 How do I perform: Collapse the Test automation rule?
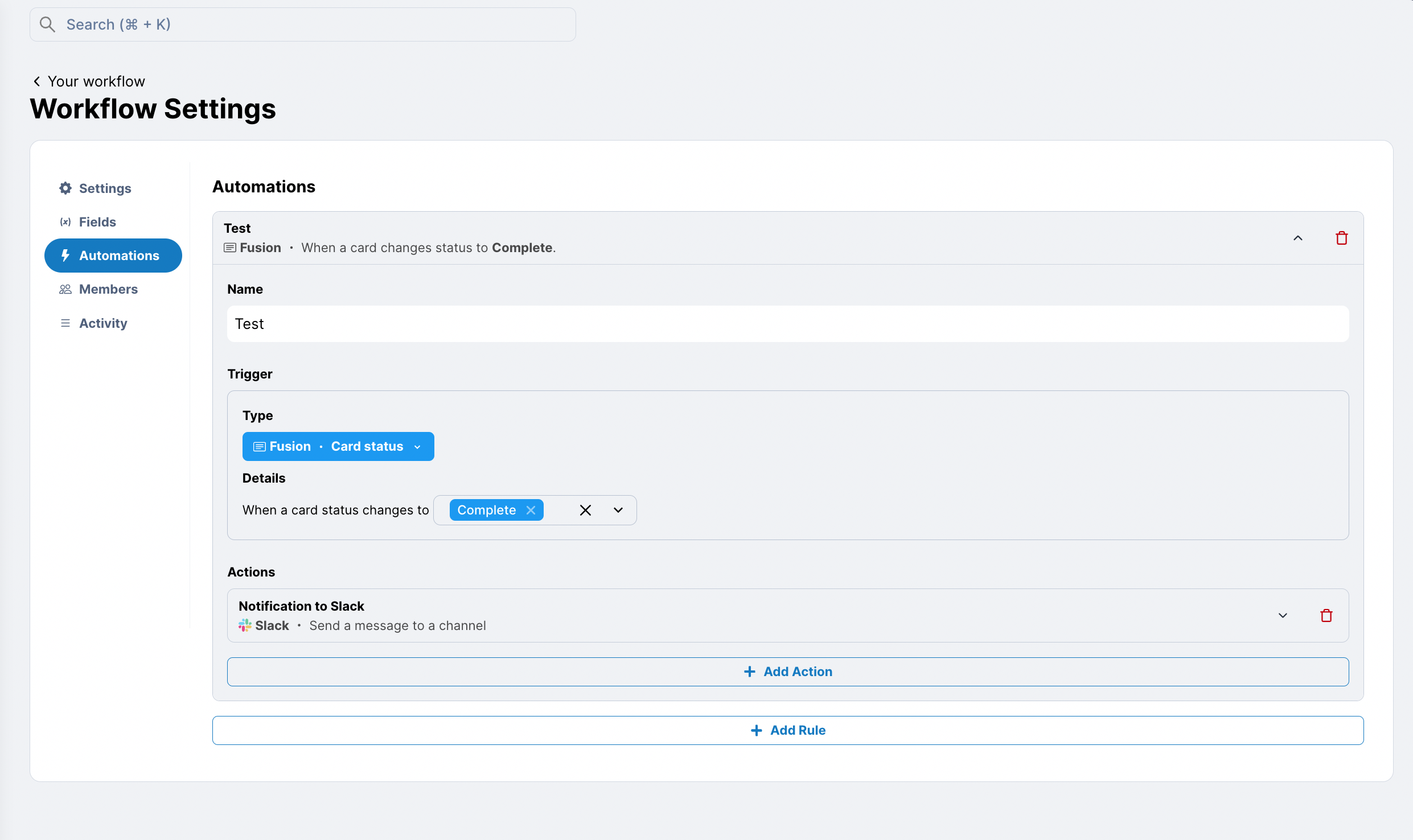[1298, 238]
